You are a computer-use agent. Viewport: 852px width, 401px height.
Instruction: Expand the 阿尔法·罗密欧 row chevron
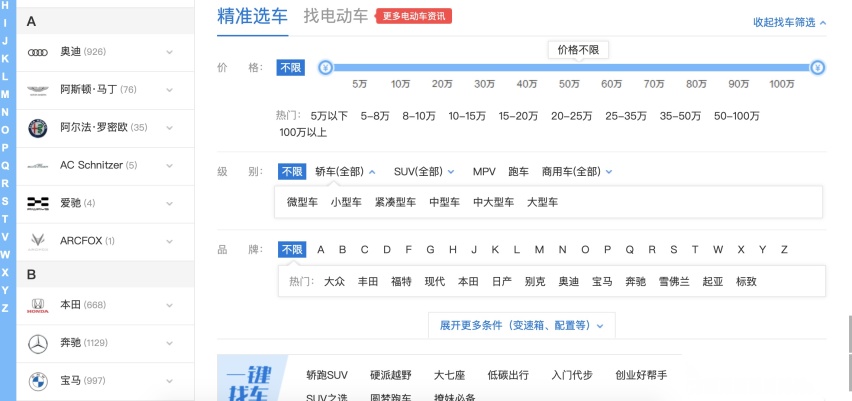pyautogui.click(x=170, y=128)
